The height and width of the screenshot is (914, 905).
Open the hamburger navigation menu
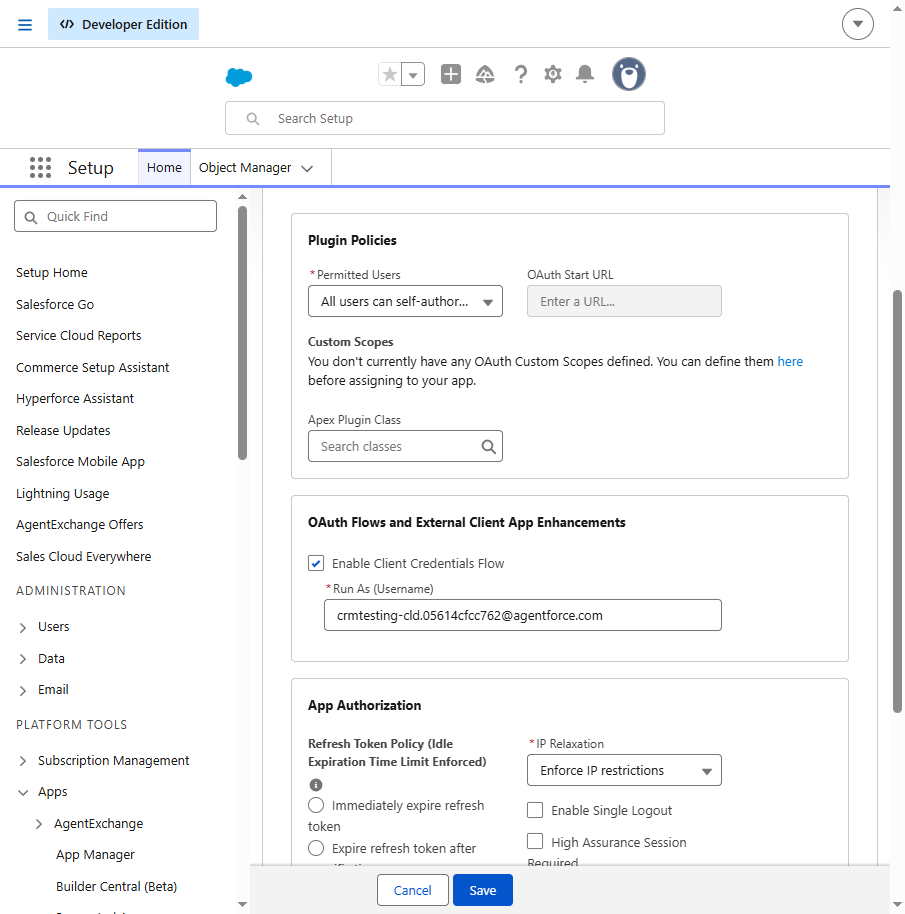point(24,24)
